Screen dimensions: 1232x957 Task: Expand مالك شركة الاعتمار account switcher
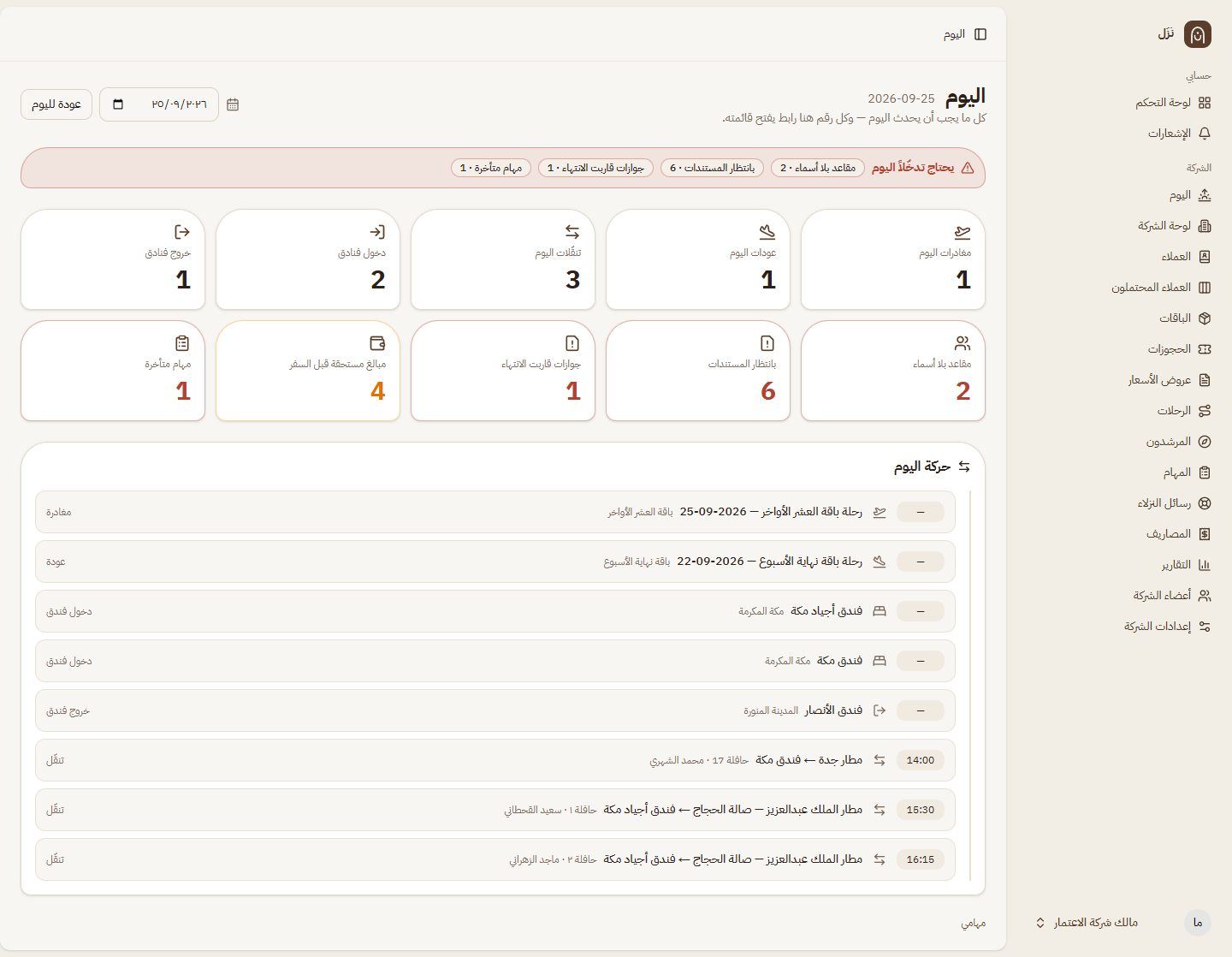1122,923
